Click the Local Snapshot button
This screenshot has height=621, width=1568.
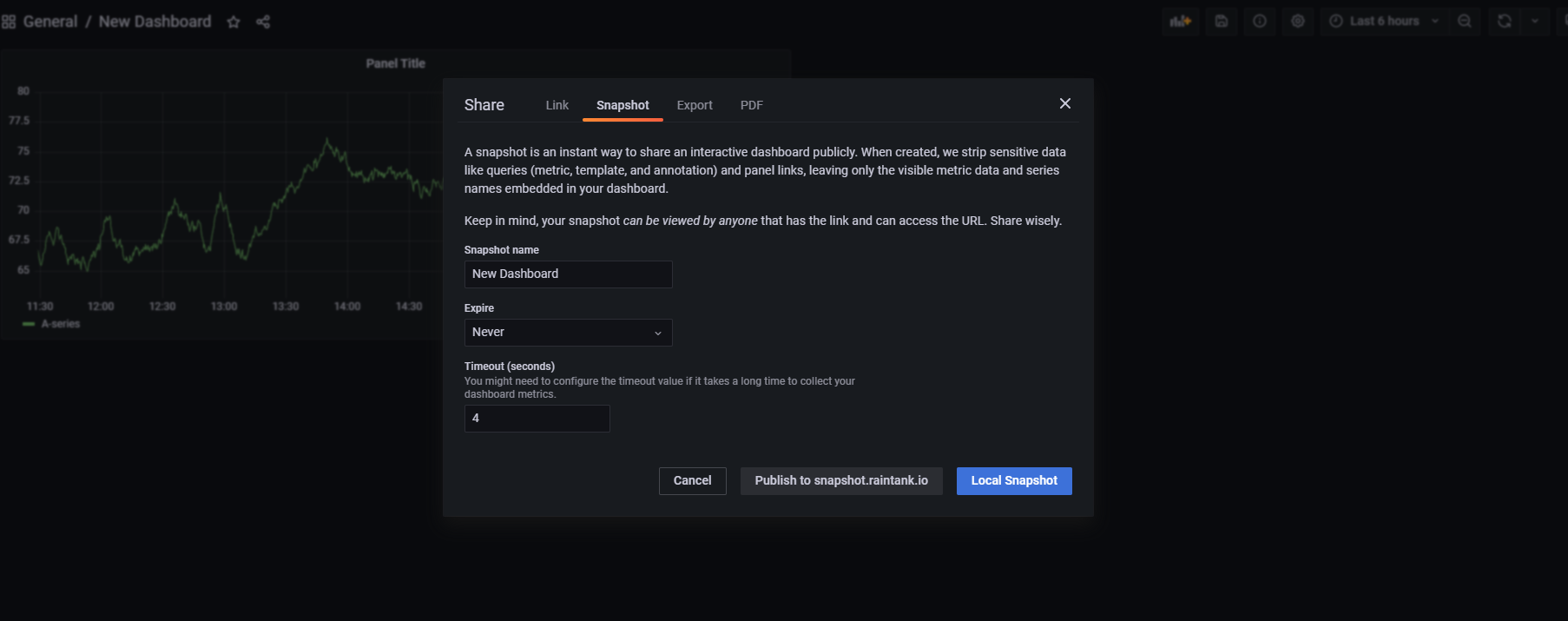pyautogui.click(x=1014, y=481)
